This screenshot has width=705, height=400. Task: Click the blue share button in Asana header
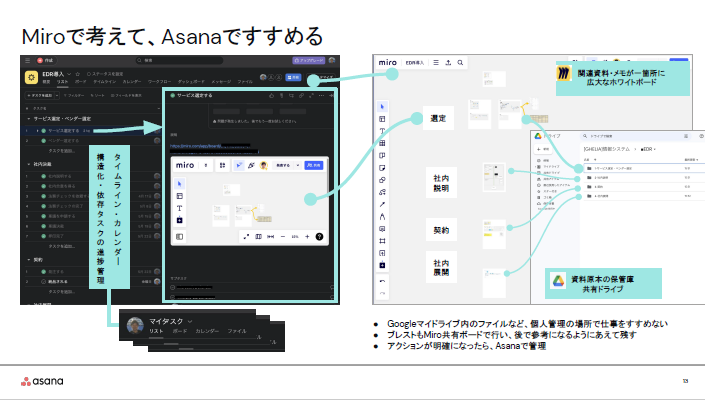293,77
